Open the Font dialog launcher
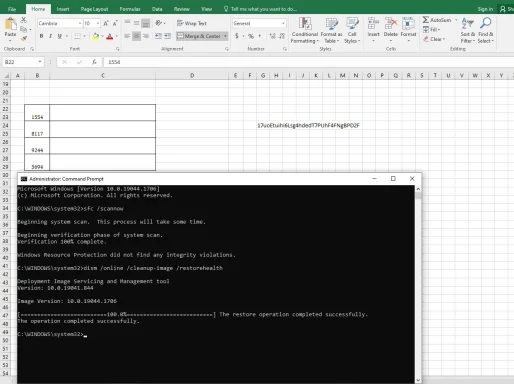514x384 pixels. point(118,49)
